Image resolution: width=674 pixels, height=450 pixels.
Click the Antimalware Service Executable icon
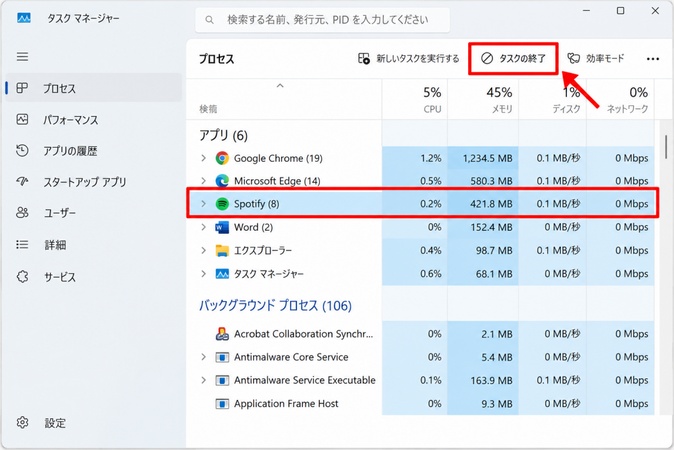point(222,380)
